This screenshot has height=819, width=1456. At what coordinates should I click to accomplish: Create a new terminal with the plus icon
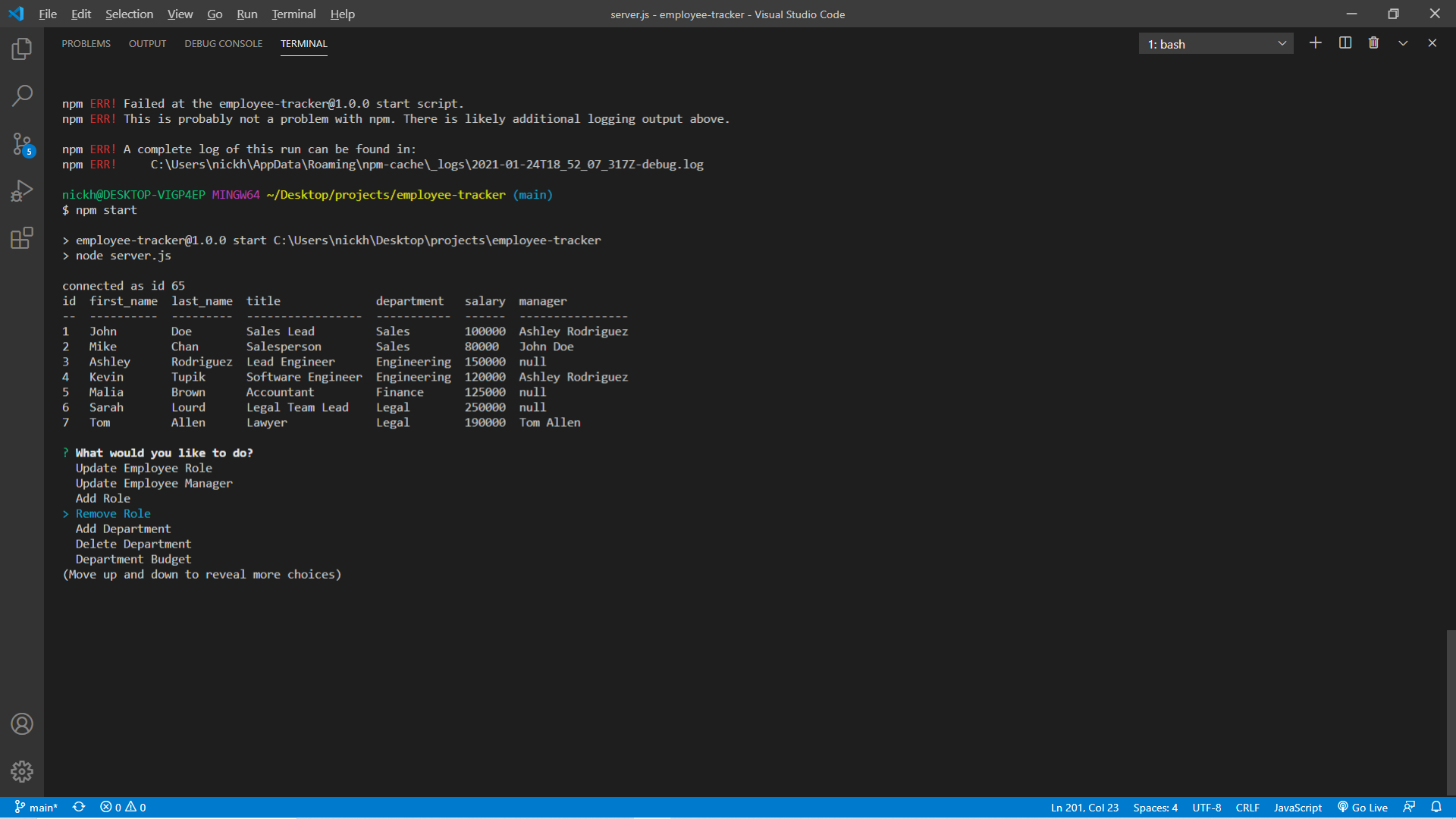pyautogui.click(x=1316, y=43)
